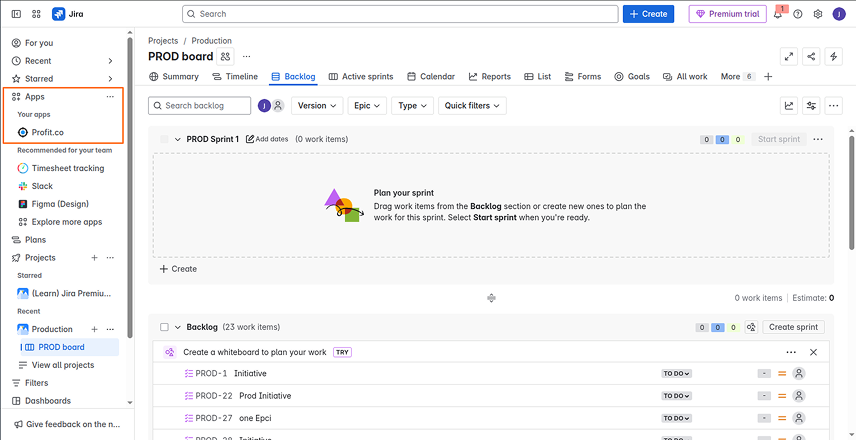Open the help question mark icon
The width and height of the screenshot is (856, 440).
click(798, 14)
